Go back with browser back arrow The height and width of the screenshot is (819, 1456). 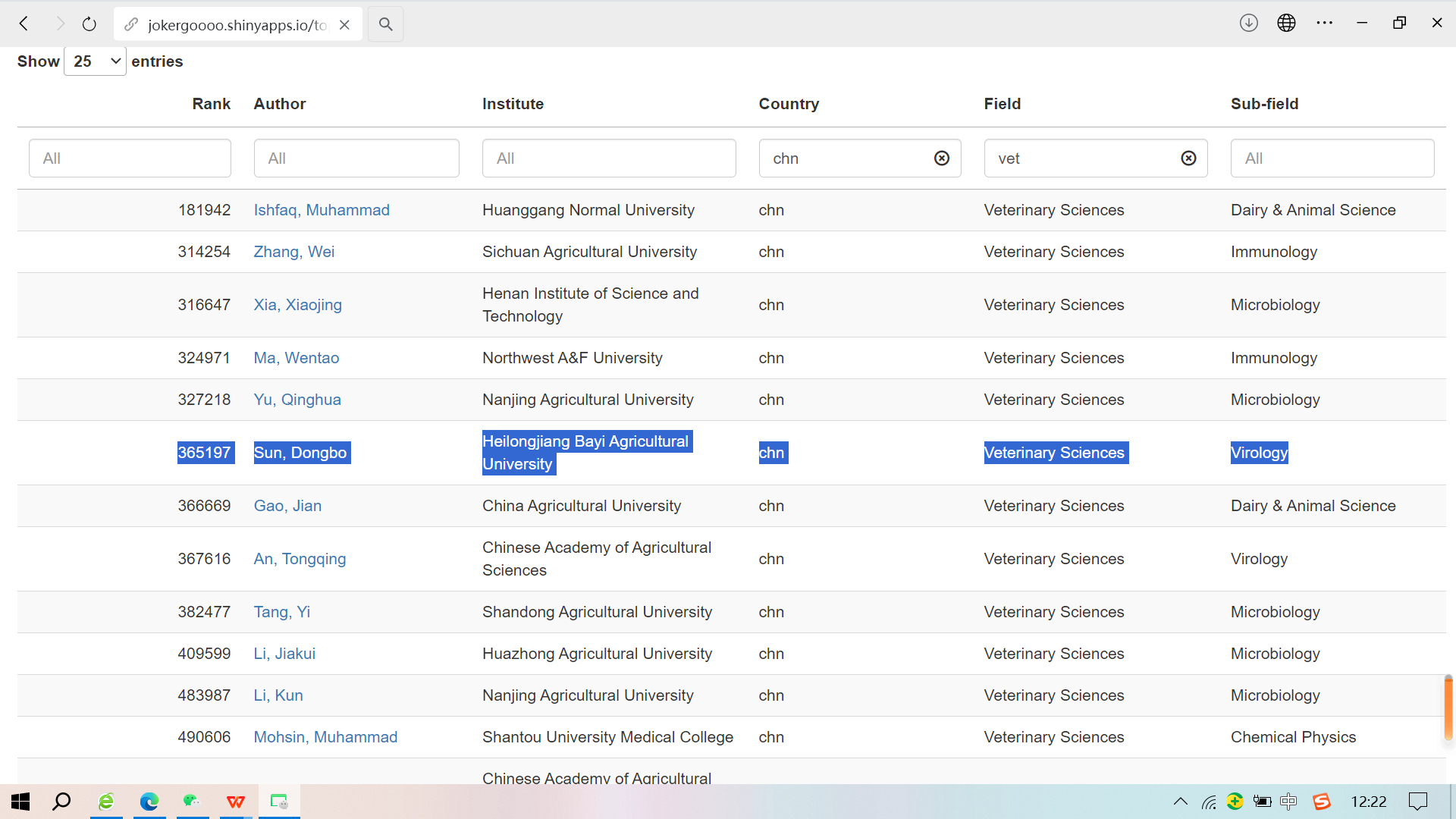pyautogui.click(x=24, y=24)
